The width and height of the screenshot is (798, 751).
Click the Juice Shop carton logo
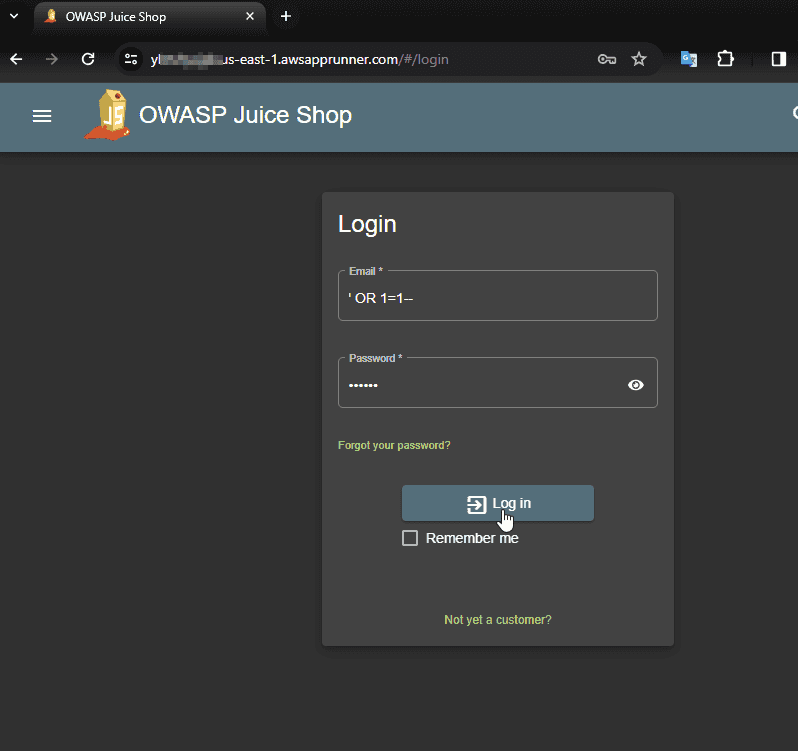tap(107, 116)
